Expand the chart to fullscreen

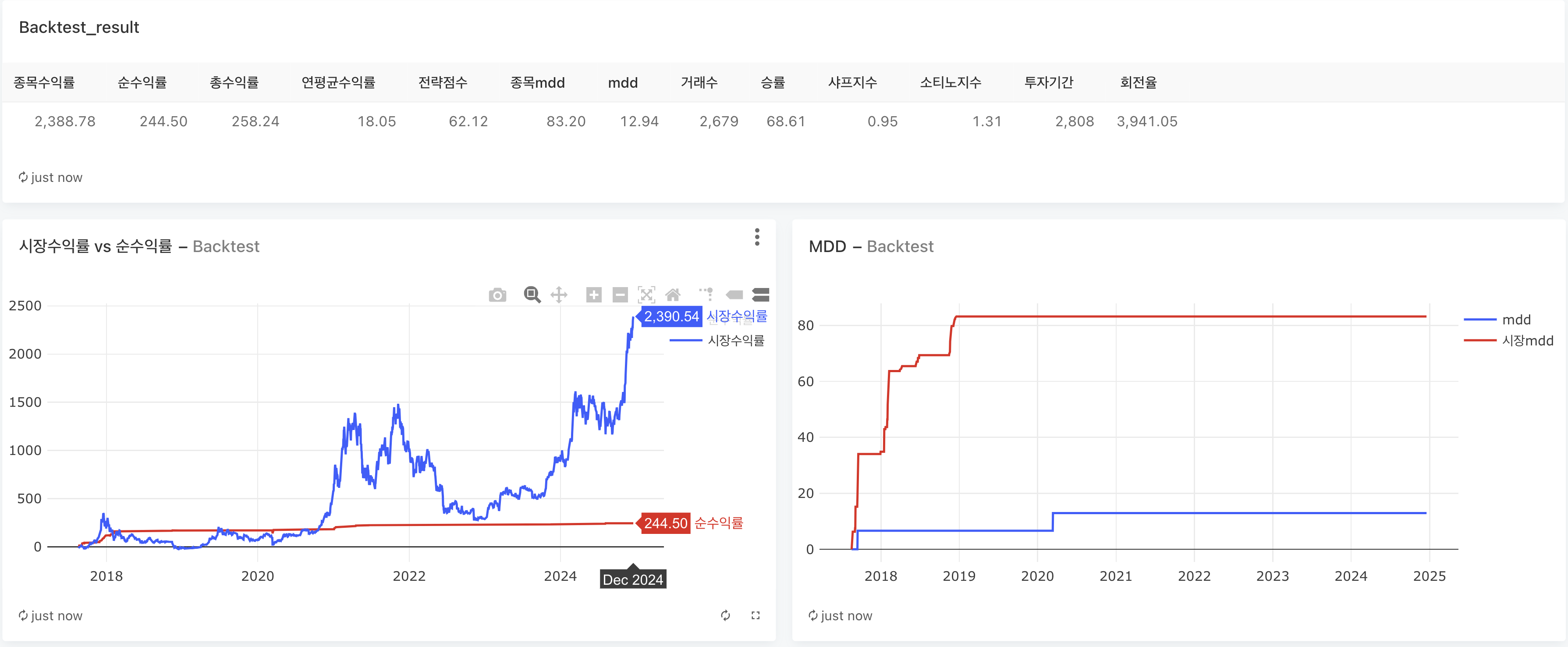[x=756, y=615]
